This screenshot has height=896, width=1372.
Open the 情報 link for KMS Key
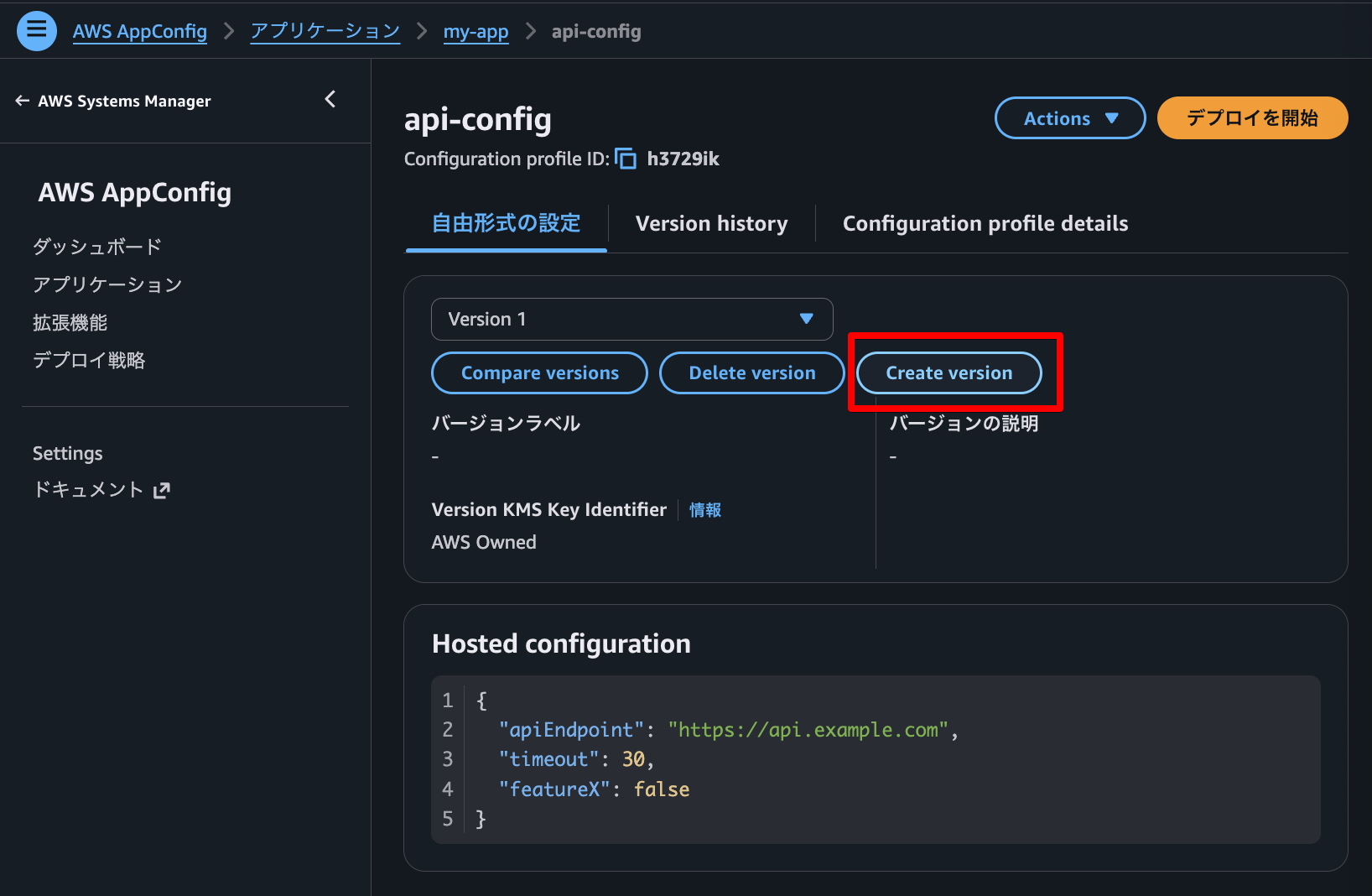coord(704,510)
